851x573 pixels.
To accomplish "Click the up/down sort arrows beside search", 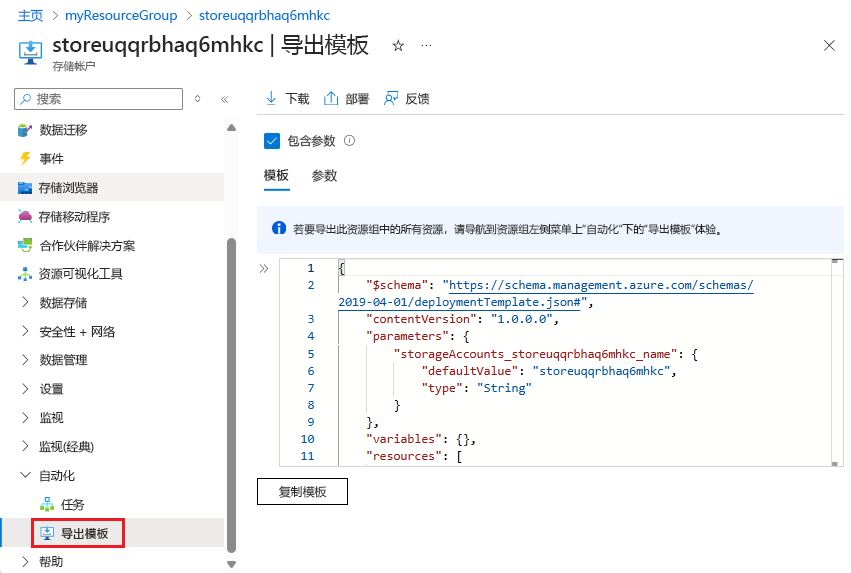I will click(198, 99).
